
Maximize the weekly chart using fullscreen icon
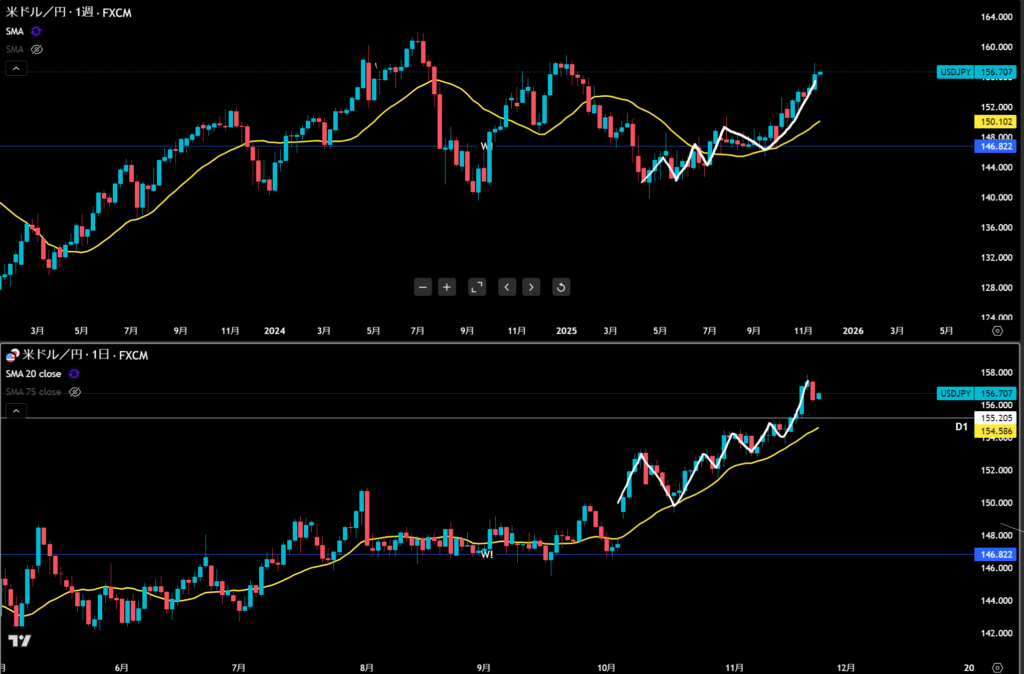477,287
